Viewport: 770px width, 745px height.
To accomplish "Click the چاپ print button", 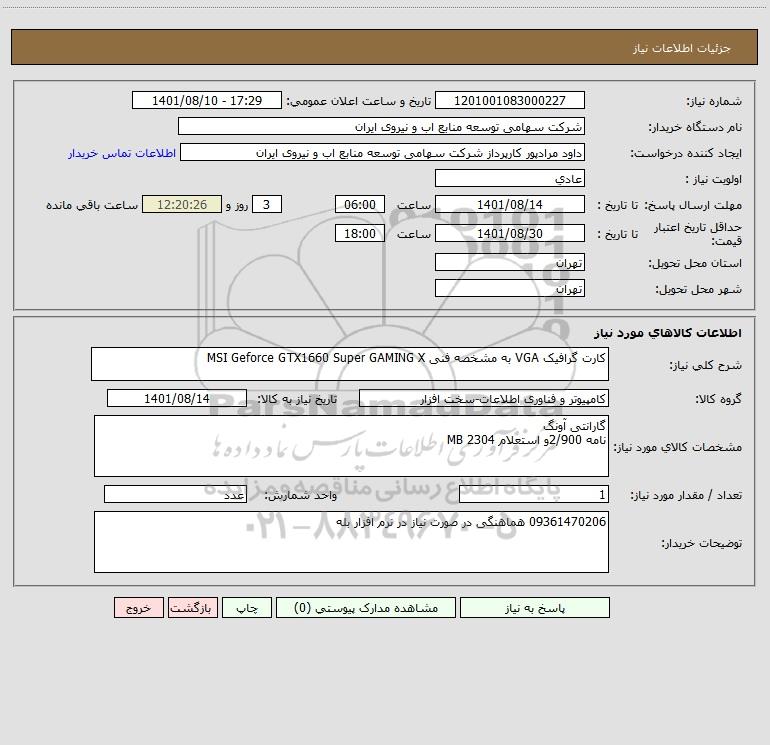I will (x=247, y=607).
